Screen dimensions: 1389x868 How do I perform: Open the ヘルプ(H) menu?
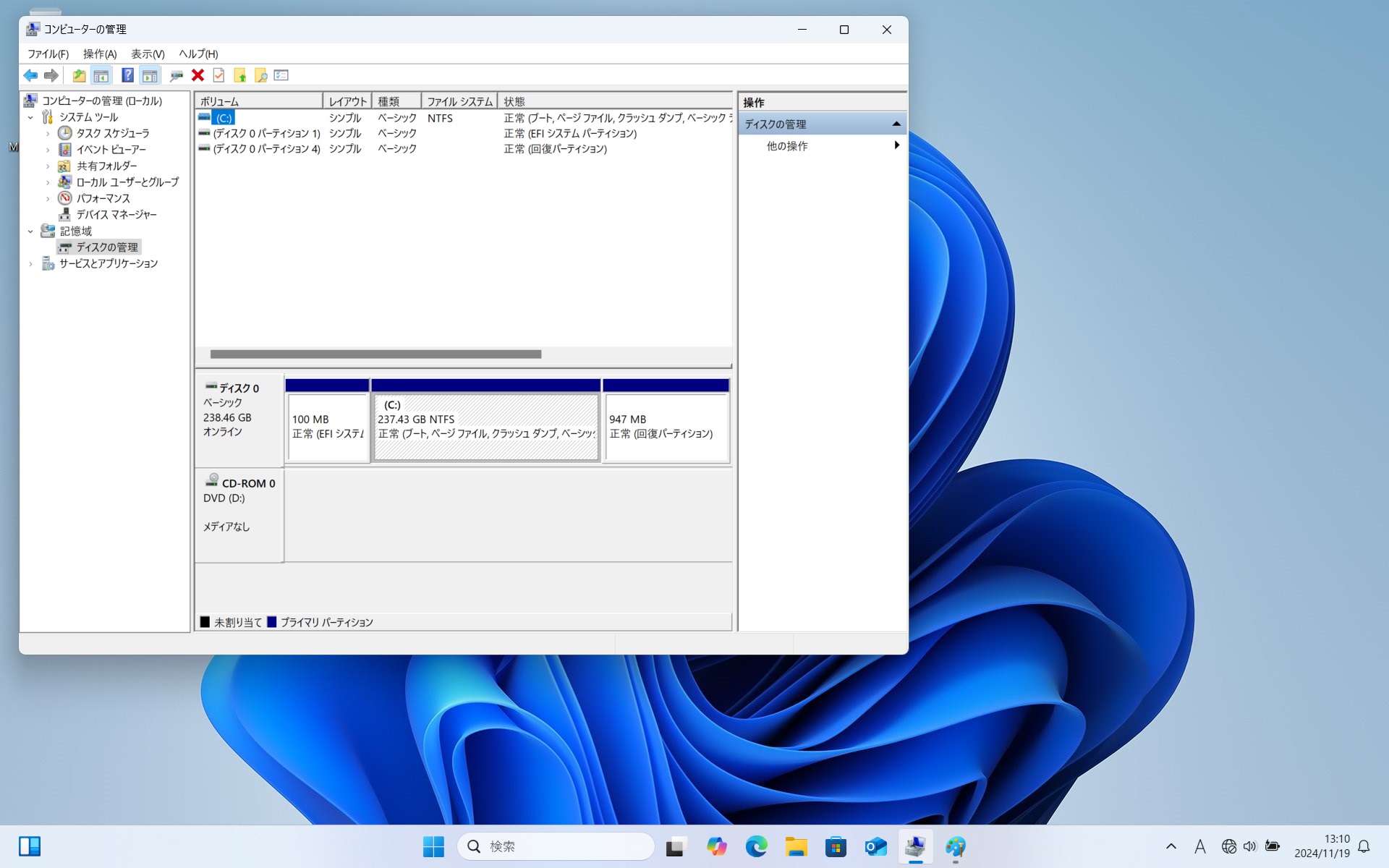[198, 54]
